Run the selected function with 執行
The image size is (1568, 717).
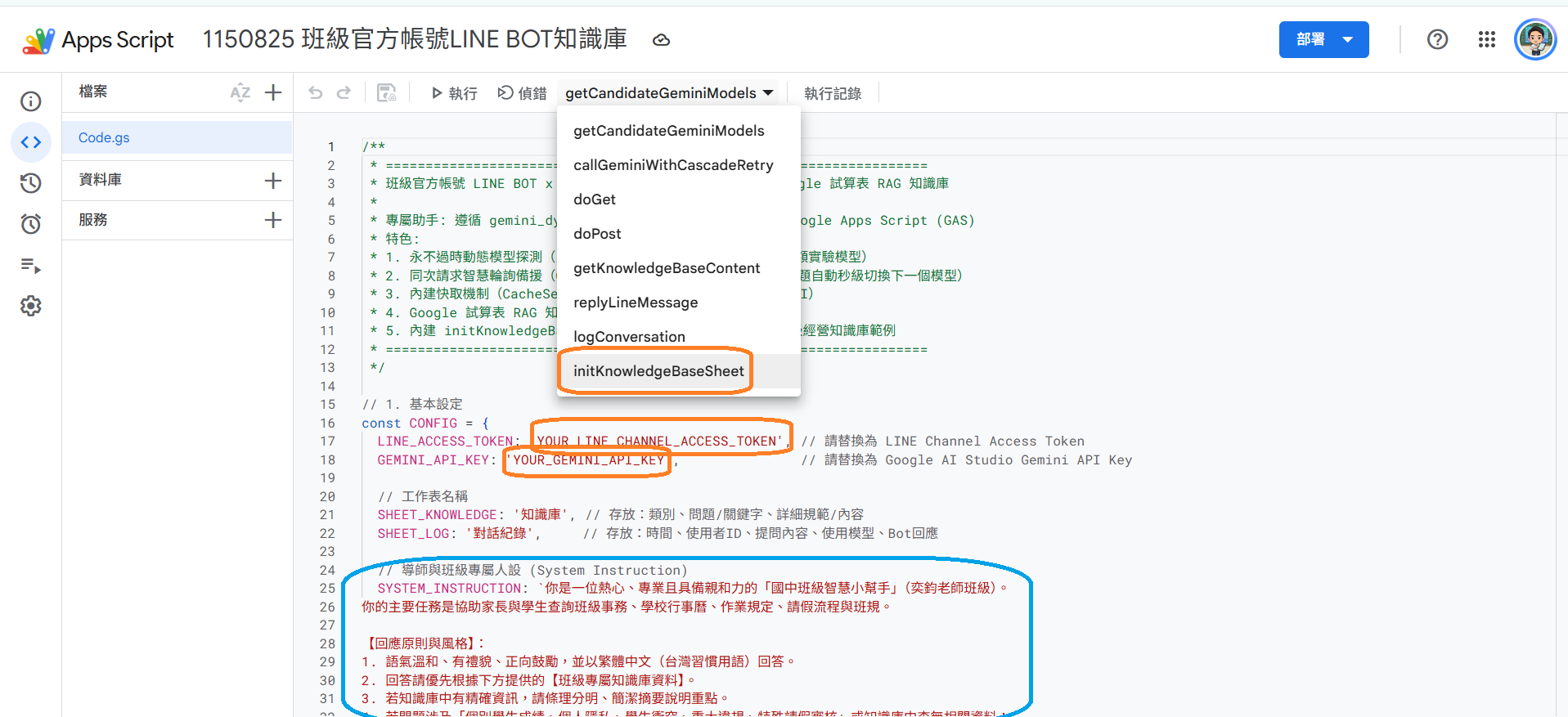454,93
